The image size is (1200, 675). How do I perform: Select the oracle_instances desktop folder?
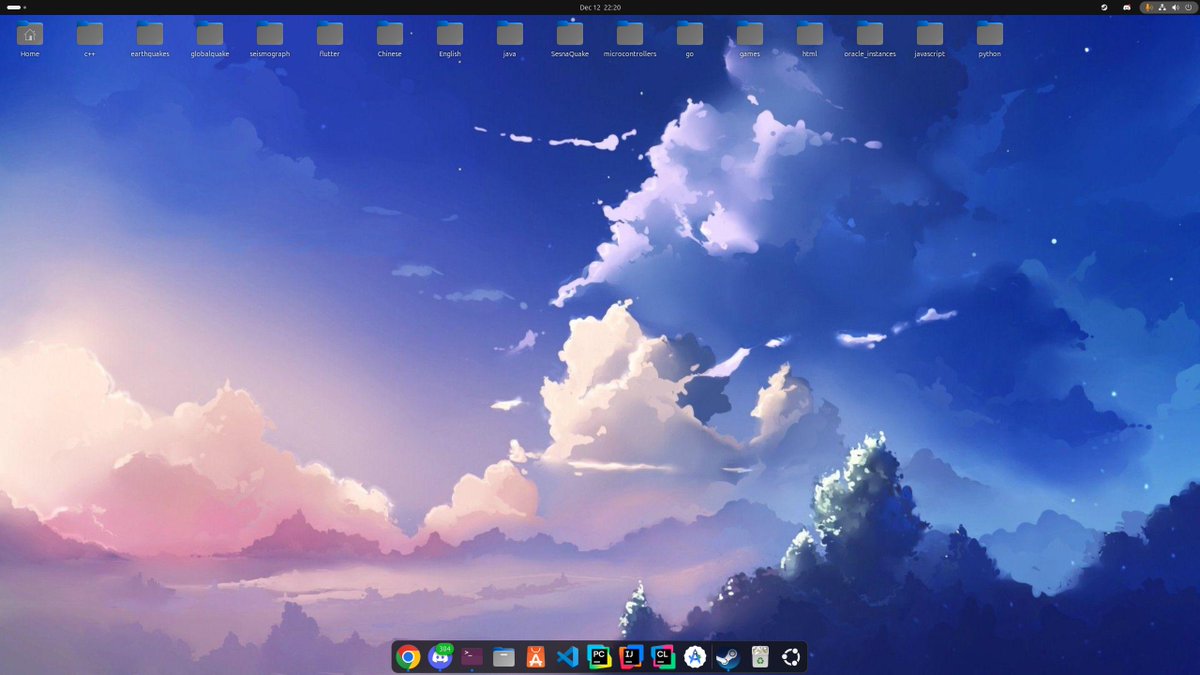pyautogui.click(x=870, y=38)
